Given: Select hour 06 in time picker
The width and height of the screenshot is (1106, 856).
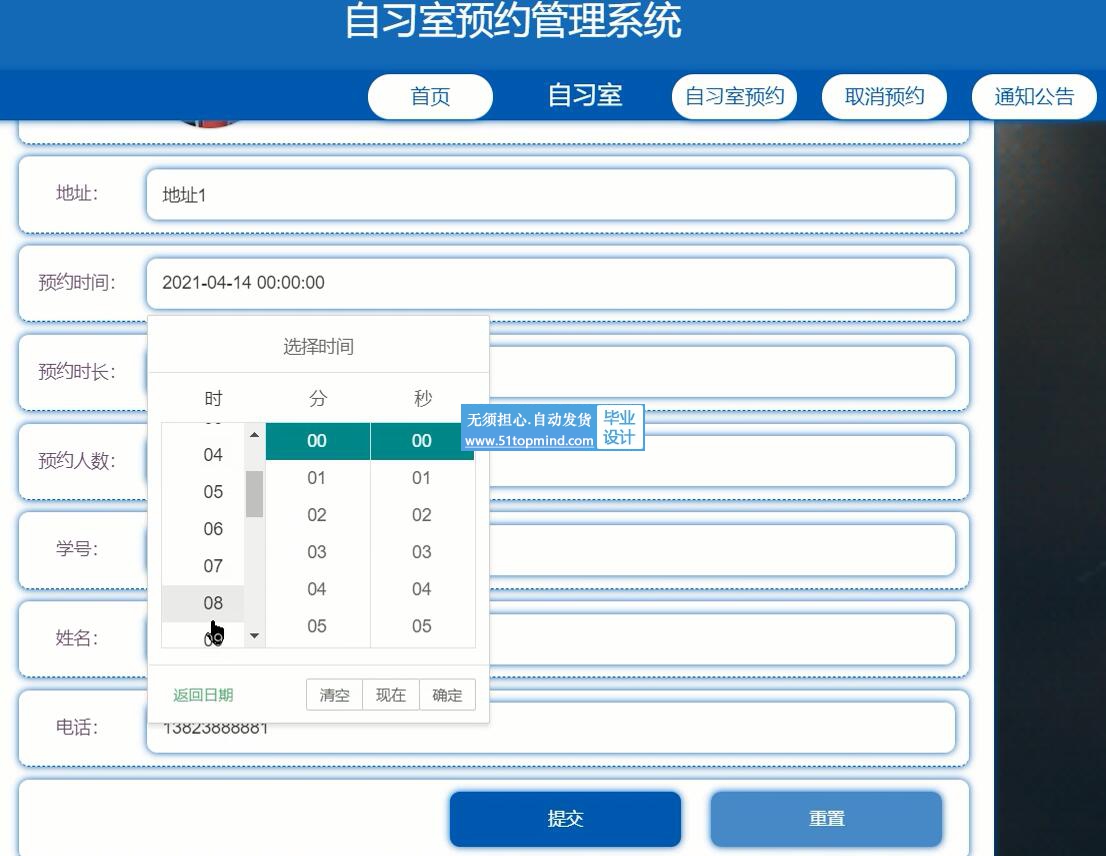Looking at the screenshot, I should tap(203, 529).
